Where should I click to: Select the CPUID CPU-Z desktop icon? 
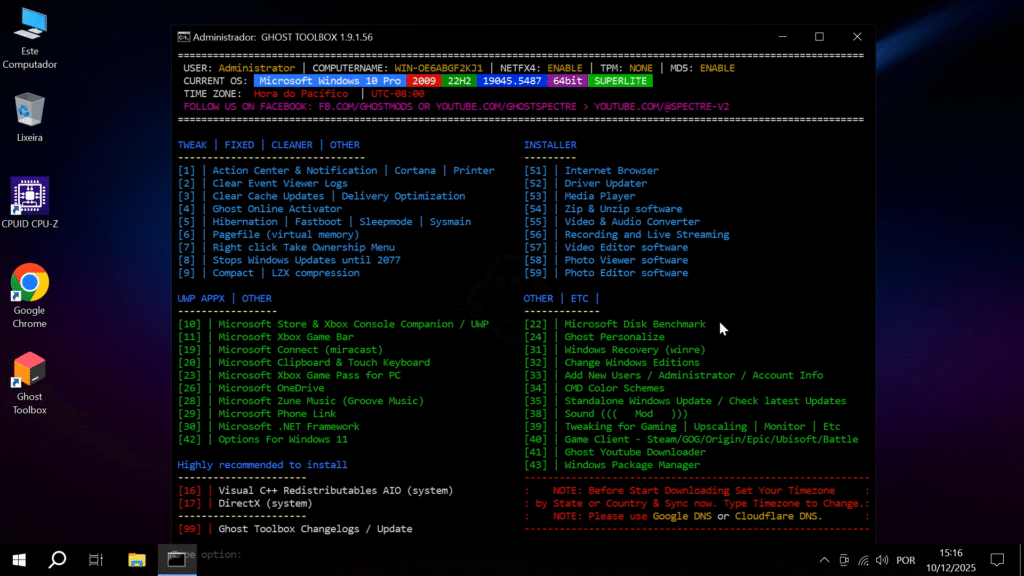coord(29,196)
